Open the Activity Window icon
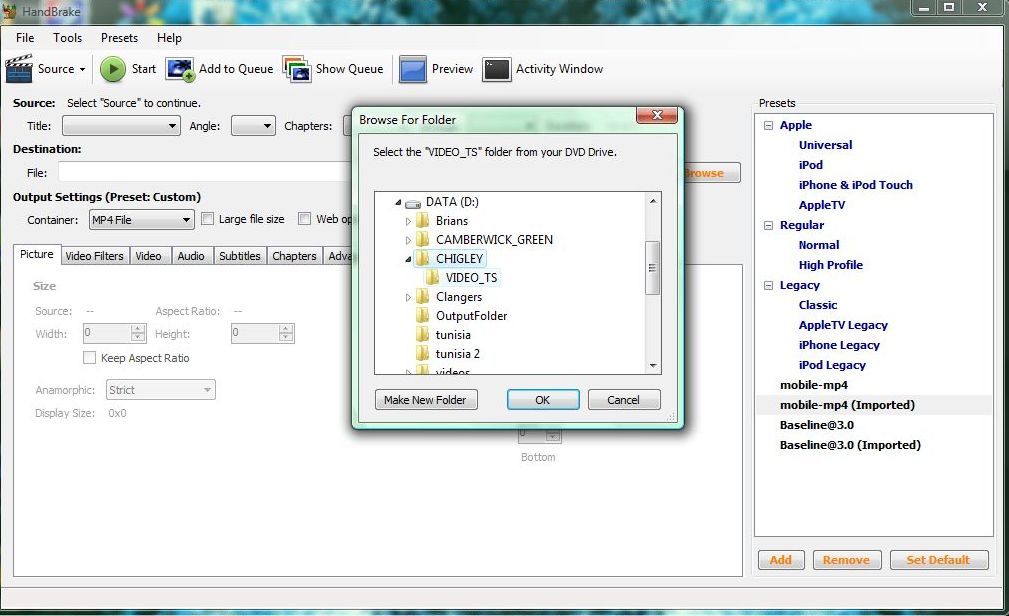1009x616 pixels. coord(496,68)
